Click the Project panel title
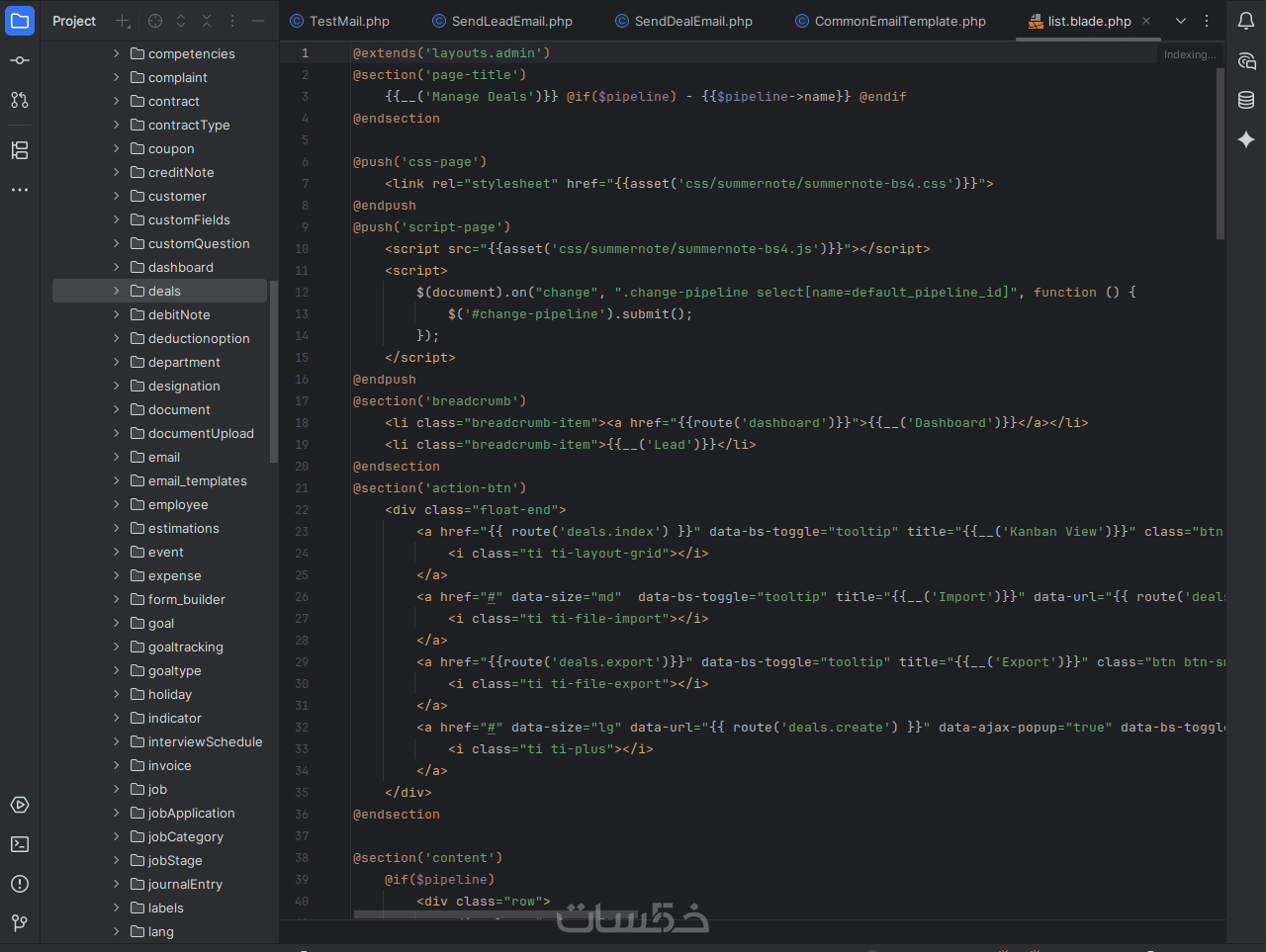1266x952 pixels. (74, 21)
